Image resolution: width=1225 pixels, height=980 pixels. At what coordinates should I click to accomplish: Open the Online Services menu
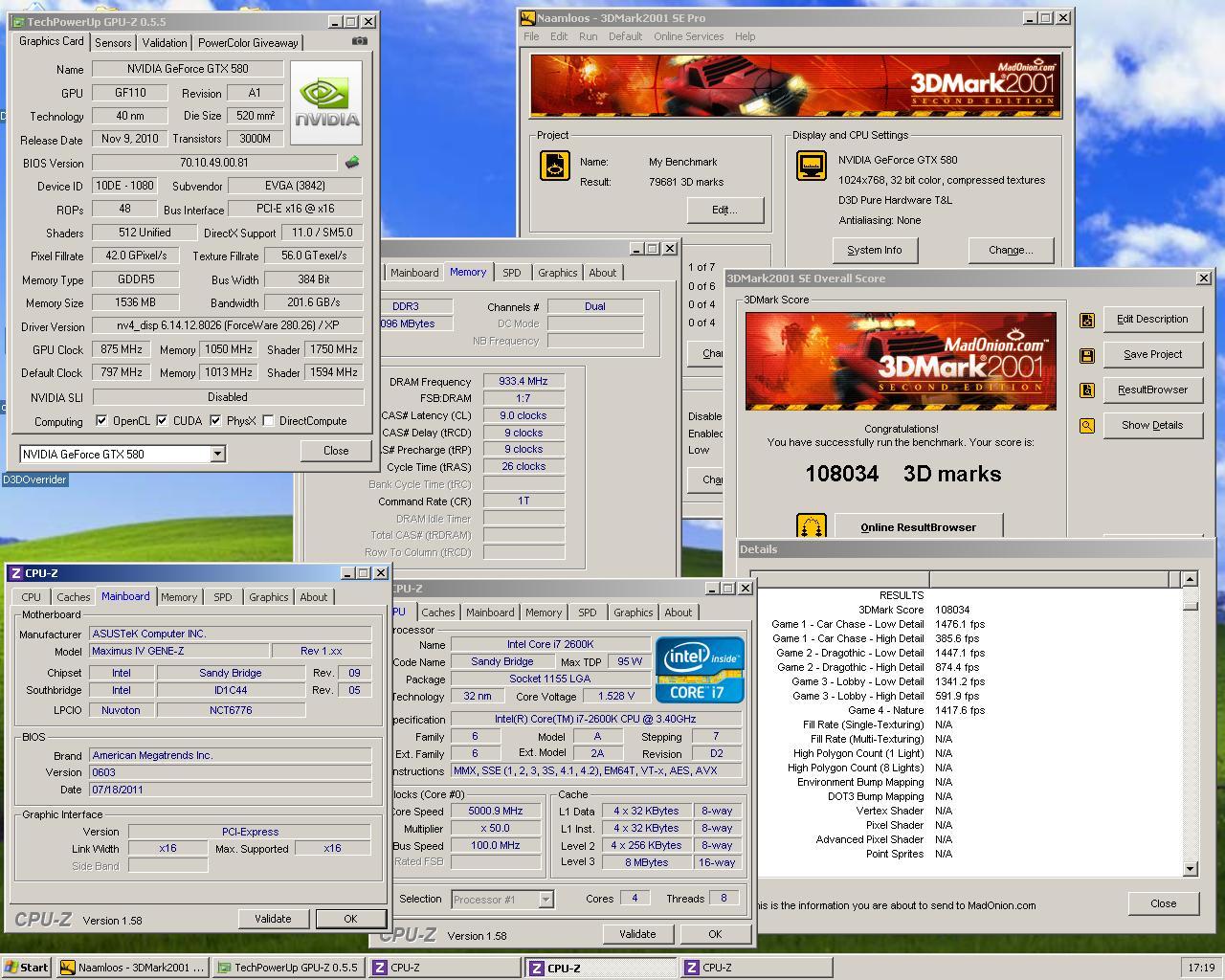coord(688,36)
